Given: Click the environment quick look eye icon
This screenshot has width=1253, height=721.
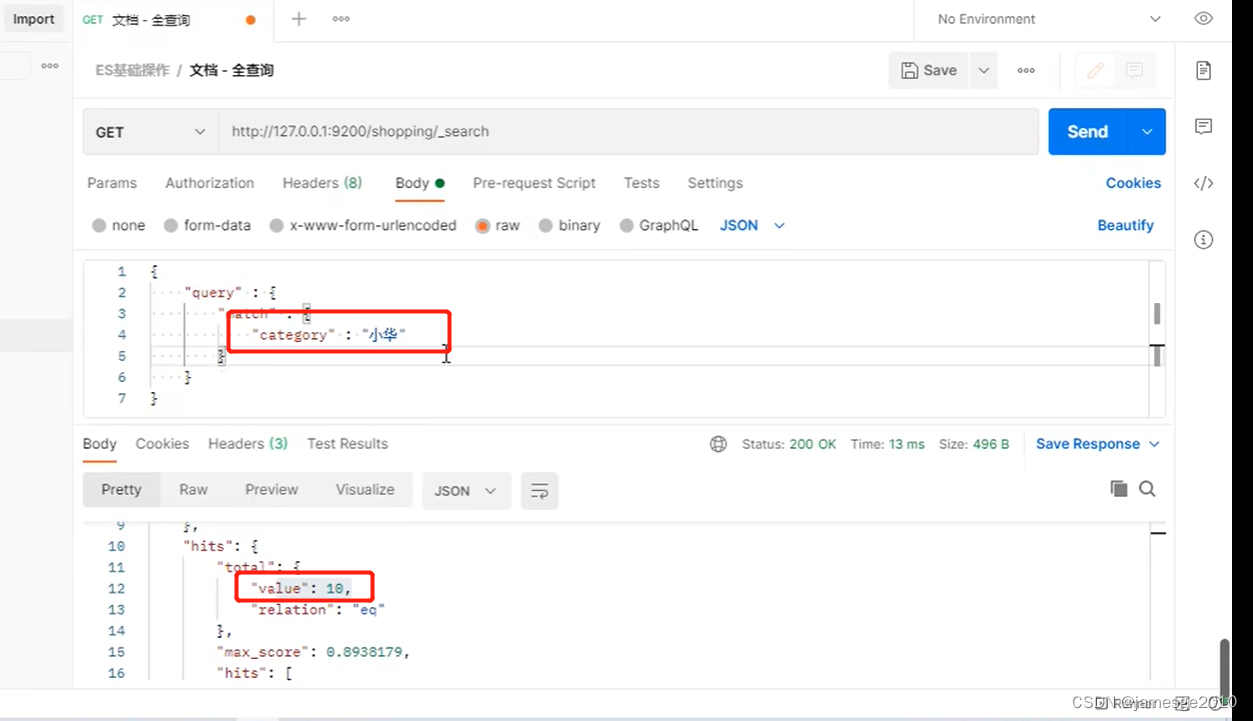Looking at the screenshot, I should (x=1203, y=19).
